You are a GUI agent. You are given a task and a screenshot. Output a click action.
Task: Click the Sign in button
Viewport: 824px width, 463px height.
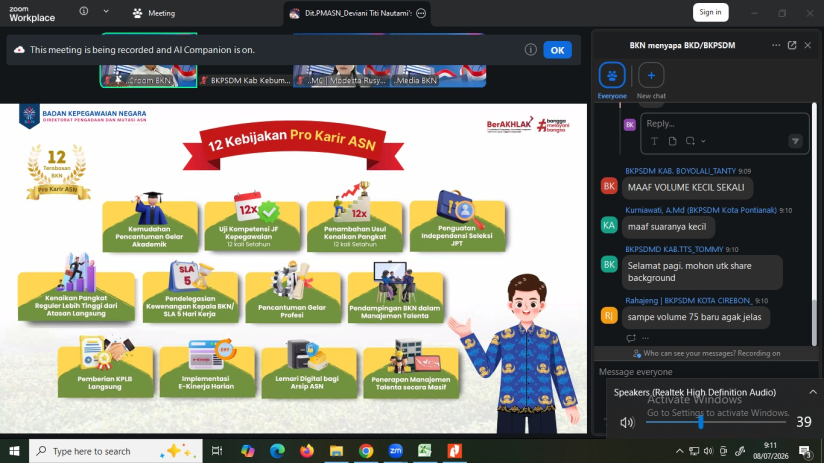point(710,12)
